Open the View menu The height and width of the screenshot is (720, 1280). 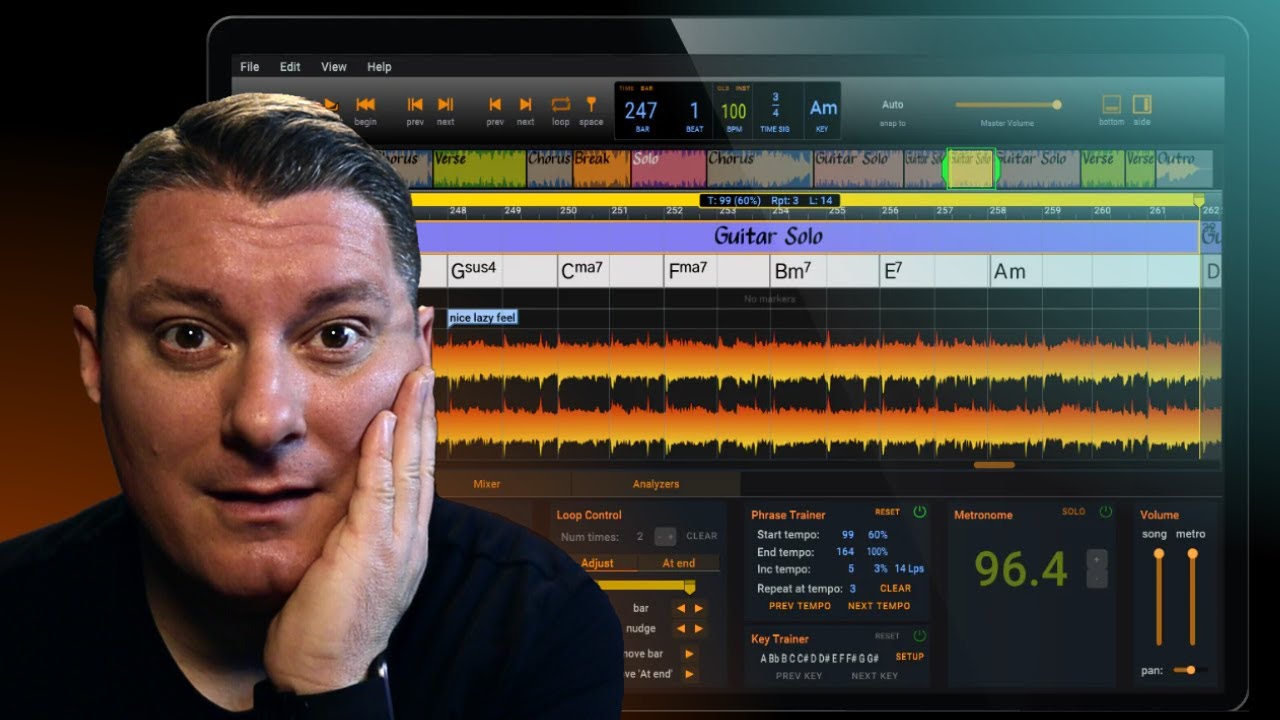(334, 67)
